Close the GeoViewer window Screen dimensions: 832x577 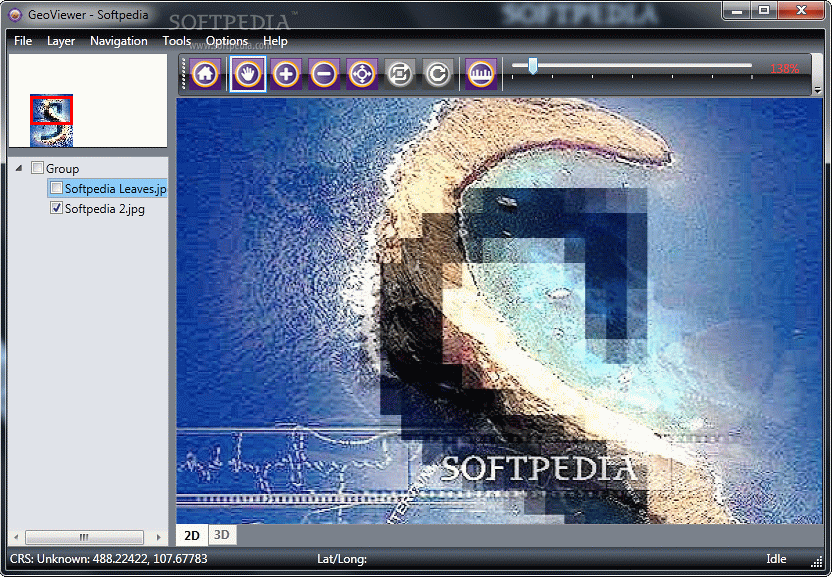(x=802, y=10)
